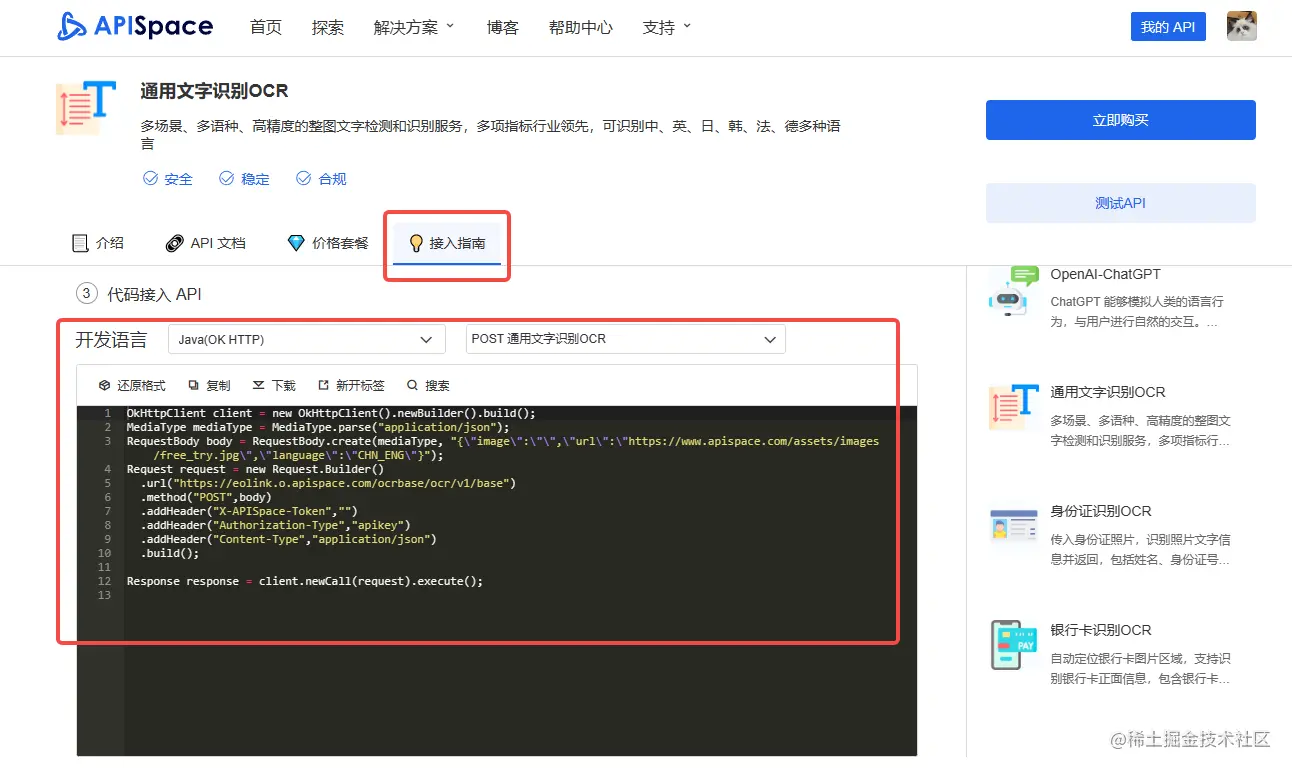Select the 接入指南 tab

[x=447, y=243]
